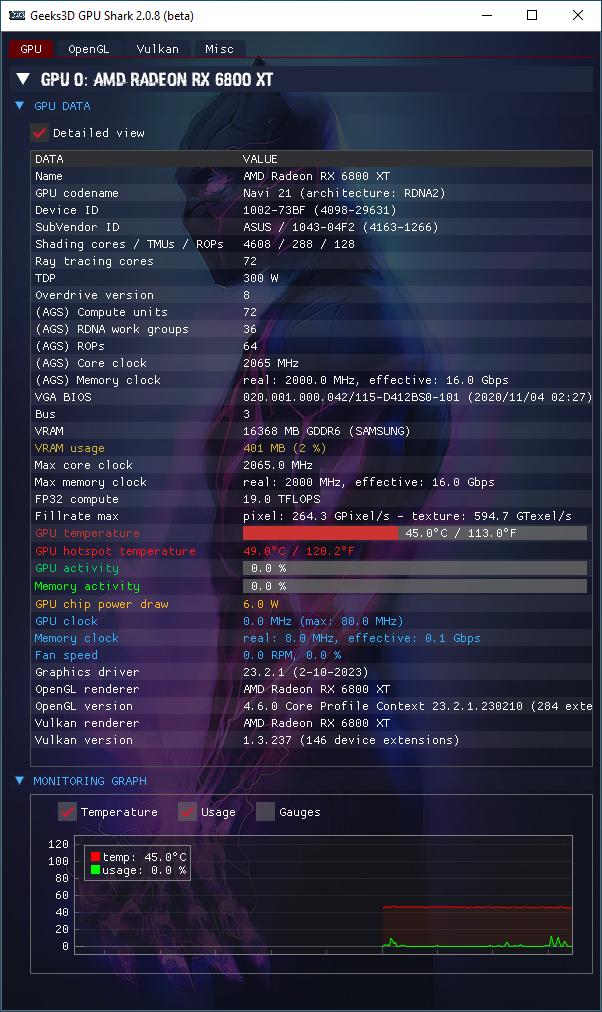
Task: Click the Max core clock label
Action: [84, 465]
